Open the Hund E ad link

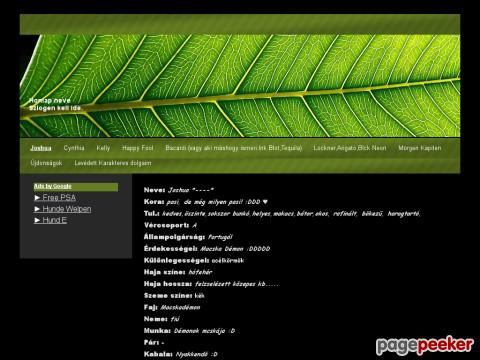coord(51,220)
